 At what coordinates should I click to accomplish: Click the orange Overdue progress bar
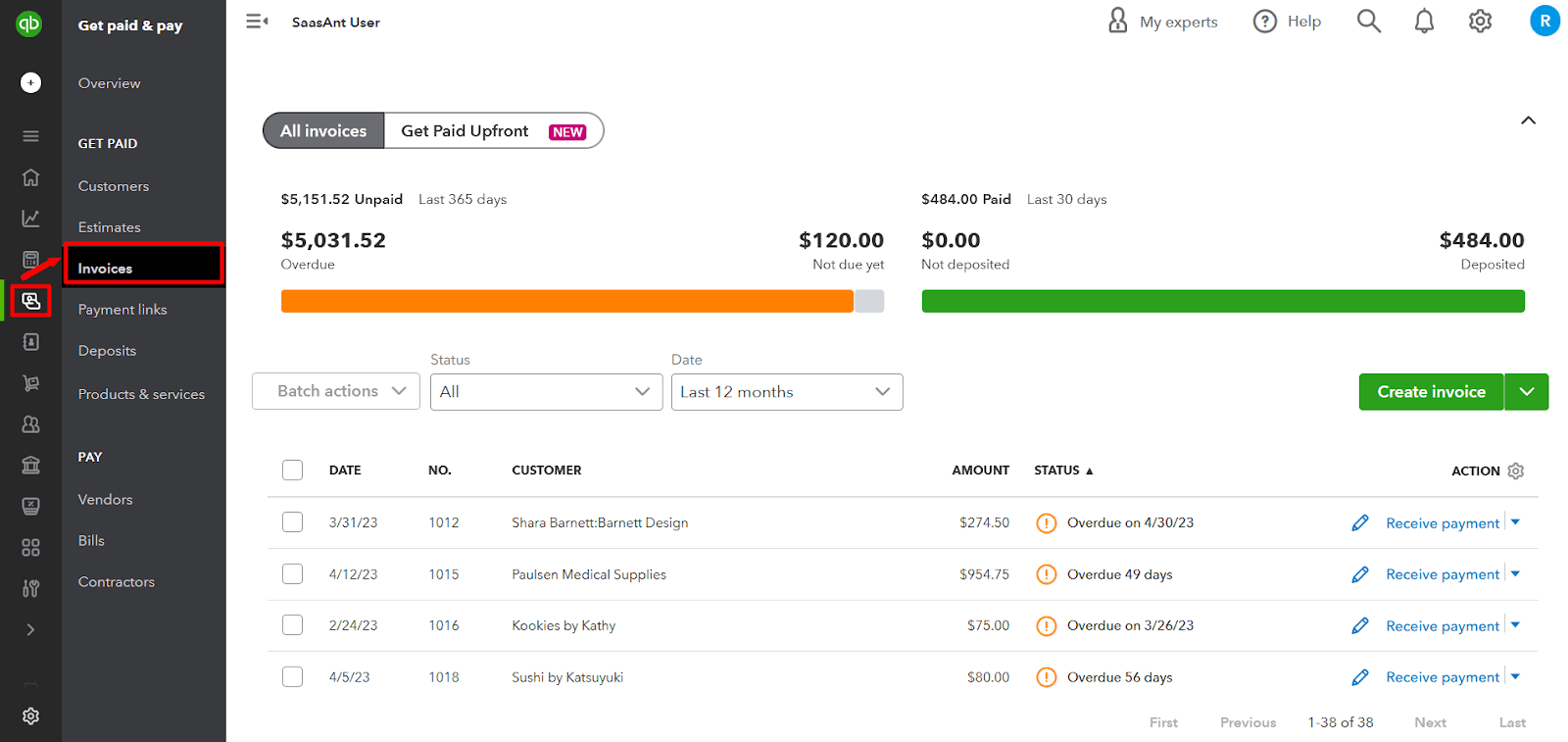(x=567, y=301)
